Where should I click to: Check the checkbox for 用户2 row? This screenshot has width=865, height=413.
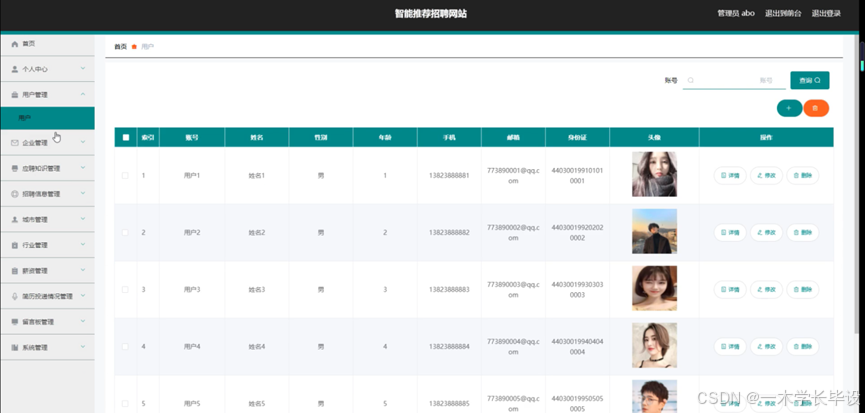point(125,233)
